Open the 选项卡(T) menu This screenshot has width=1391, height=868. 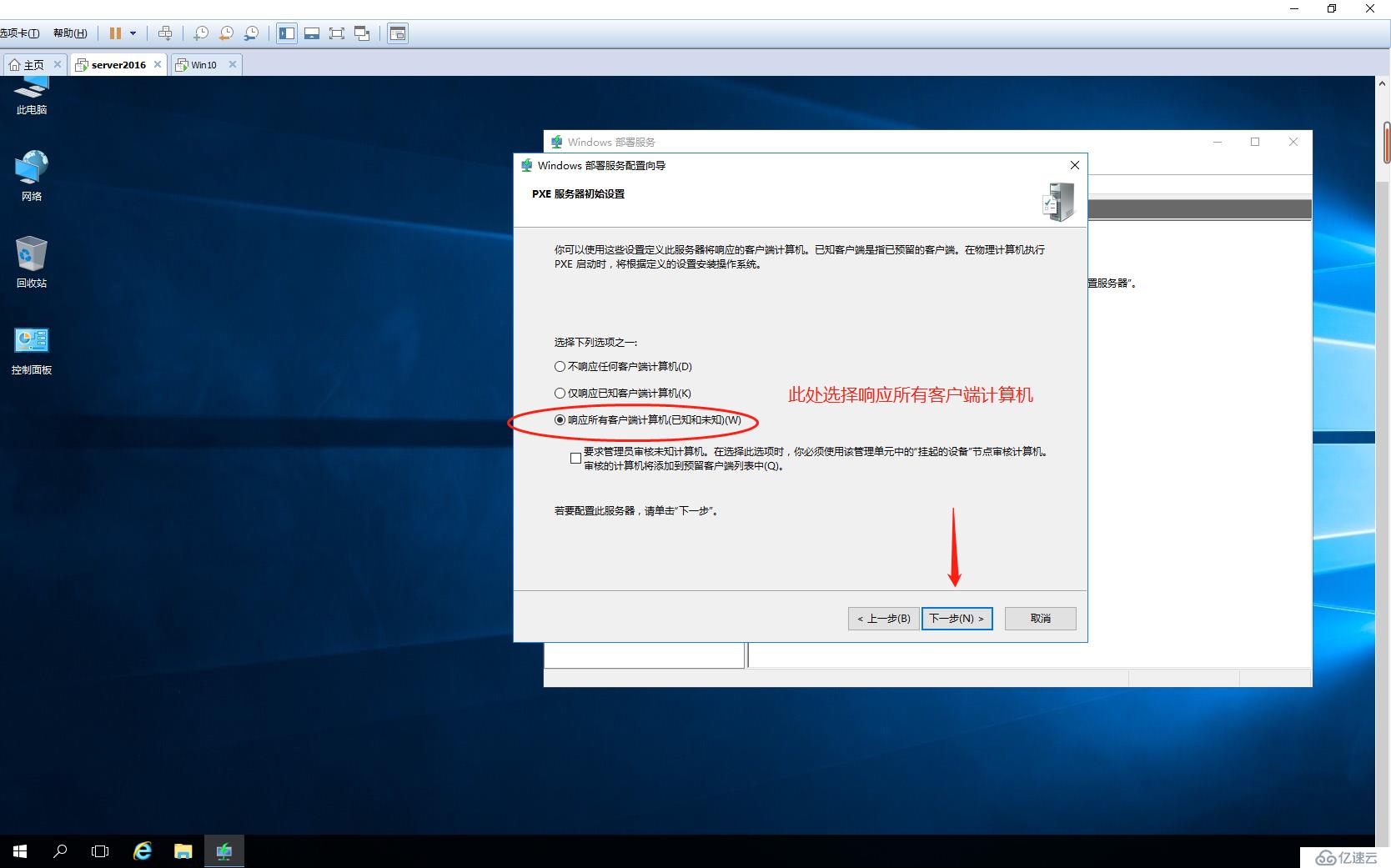click(19, 33)
